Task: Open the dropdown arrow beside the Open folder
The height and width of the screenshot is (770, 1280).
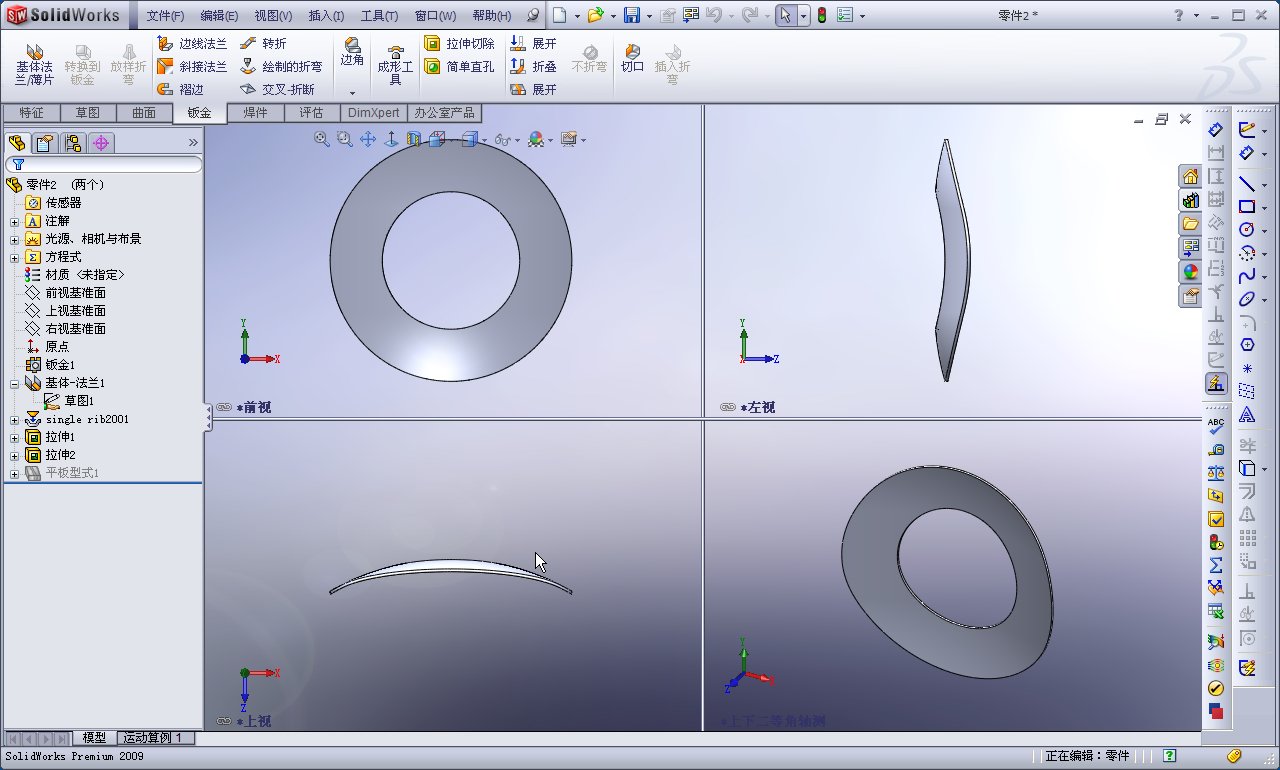Action: 612,17
